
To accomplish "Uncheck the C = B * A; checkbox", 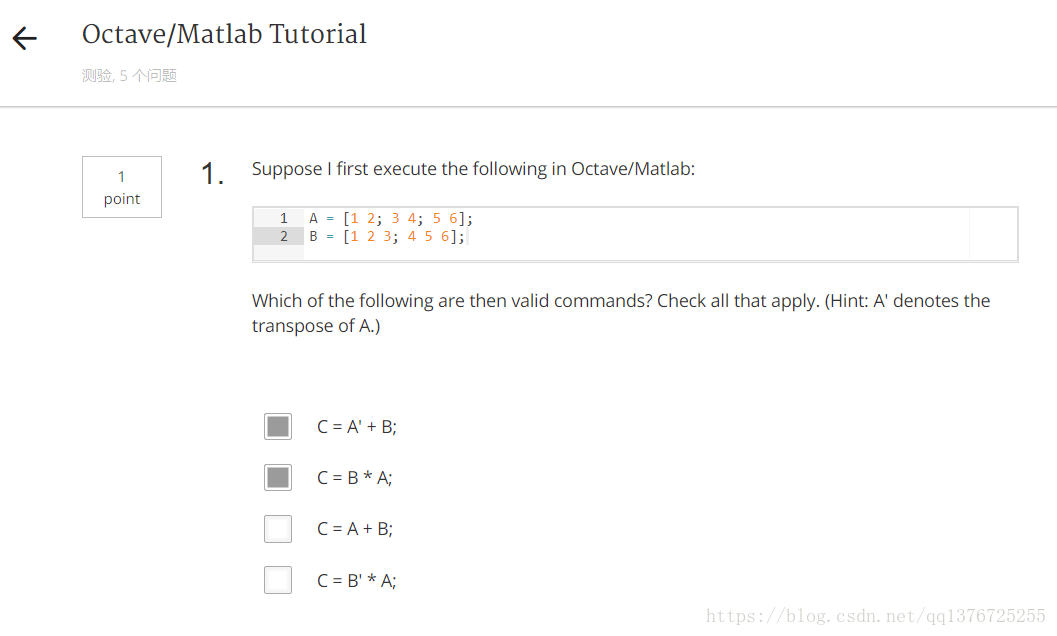I will [278, 478].
